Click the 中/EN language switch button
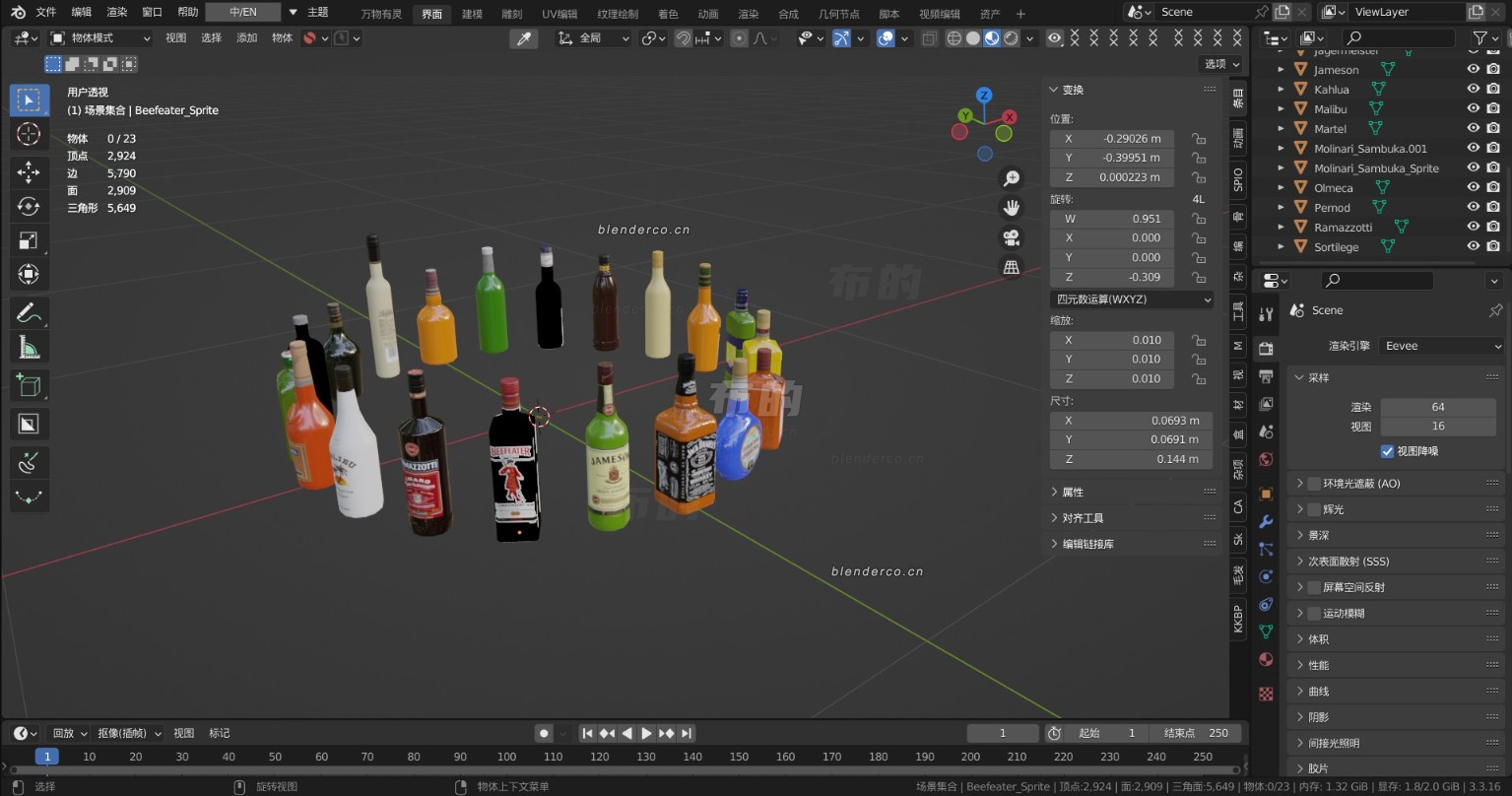 click(243, 12)
